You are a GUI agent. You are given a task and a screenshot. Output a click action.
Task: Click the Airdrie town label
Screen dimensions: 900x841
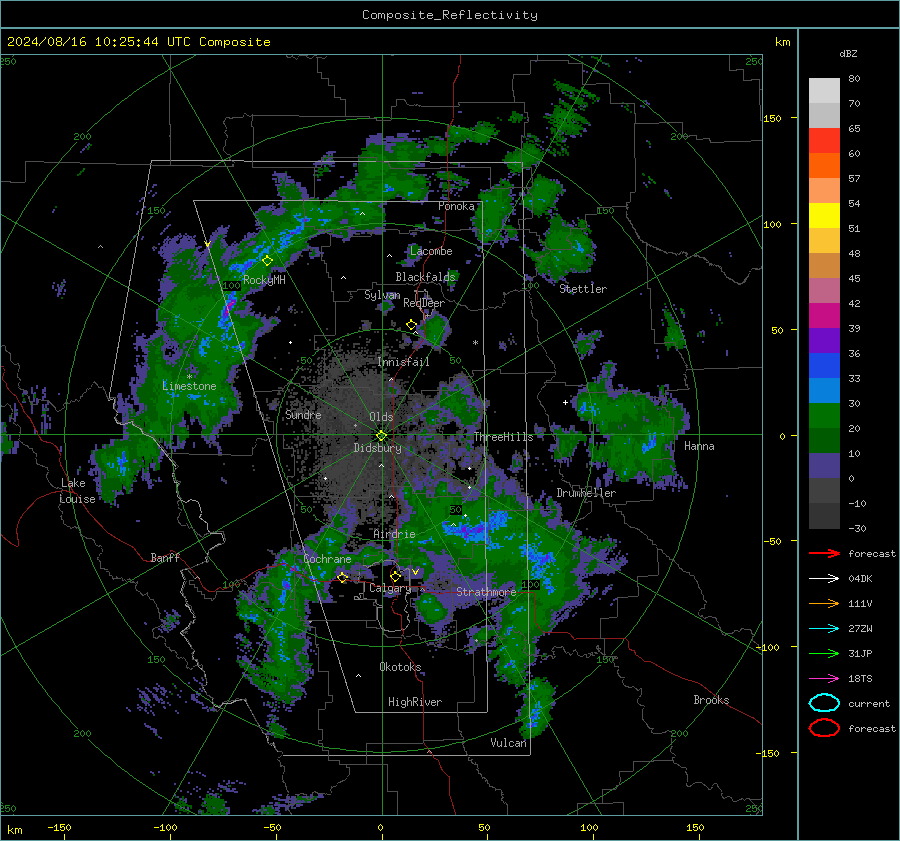pos(394,534)
